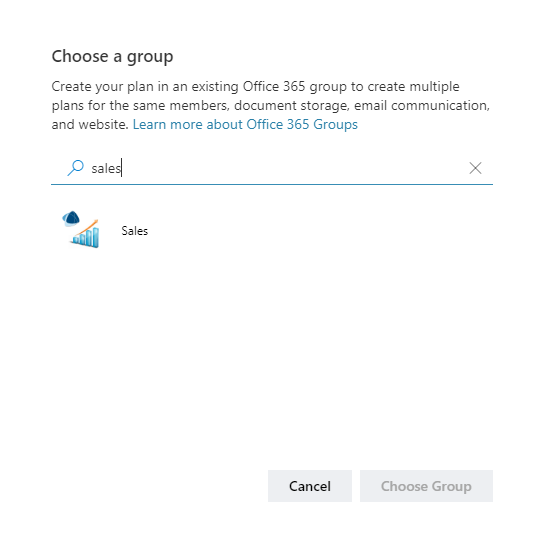This screenshot has width=544, height=542.
Task: Follow the Office 365 Groups help hyperlink
Action: point(245,124)
